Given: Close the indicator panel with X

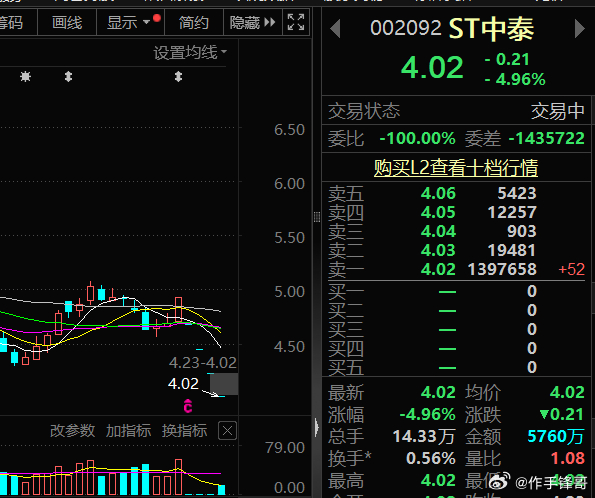Looking at the screenshot, I should 228,431.
